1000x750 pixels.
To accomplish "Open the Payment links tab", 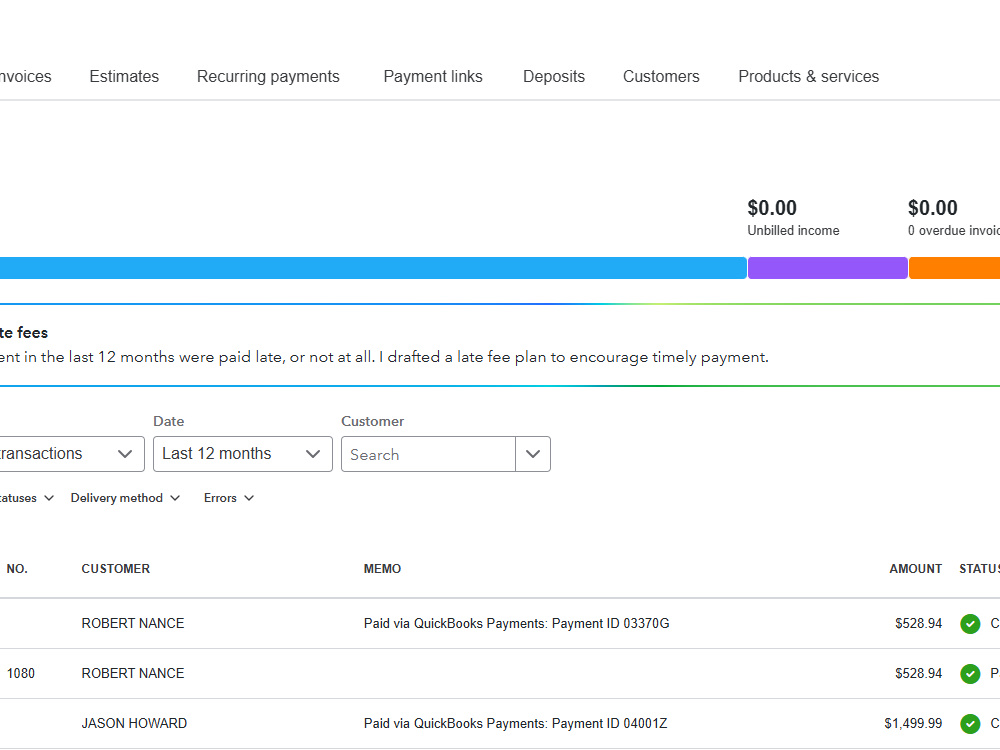I will pos(433,77).
